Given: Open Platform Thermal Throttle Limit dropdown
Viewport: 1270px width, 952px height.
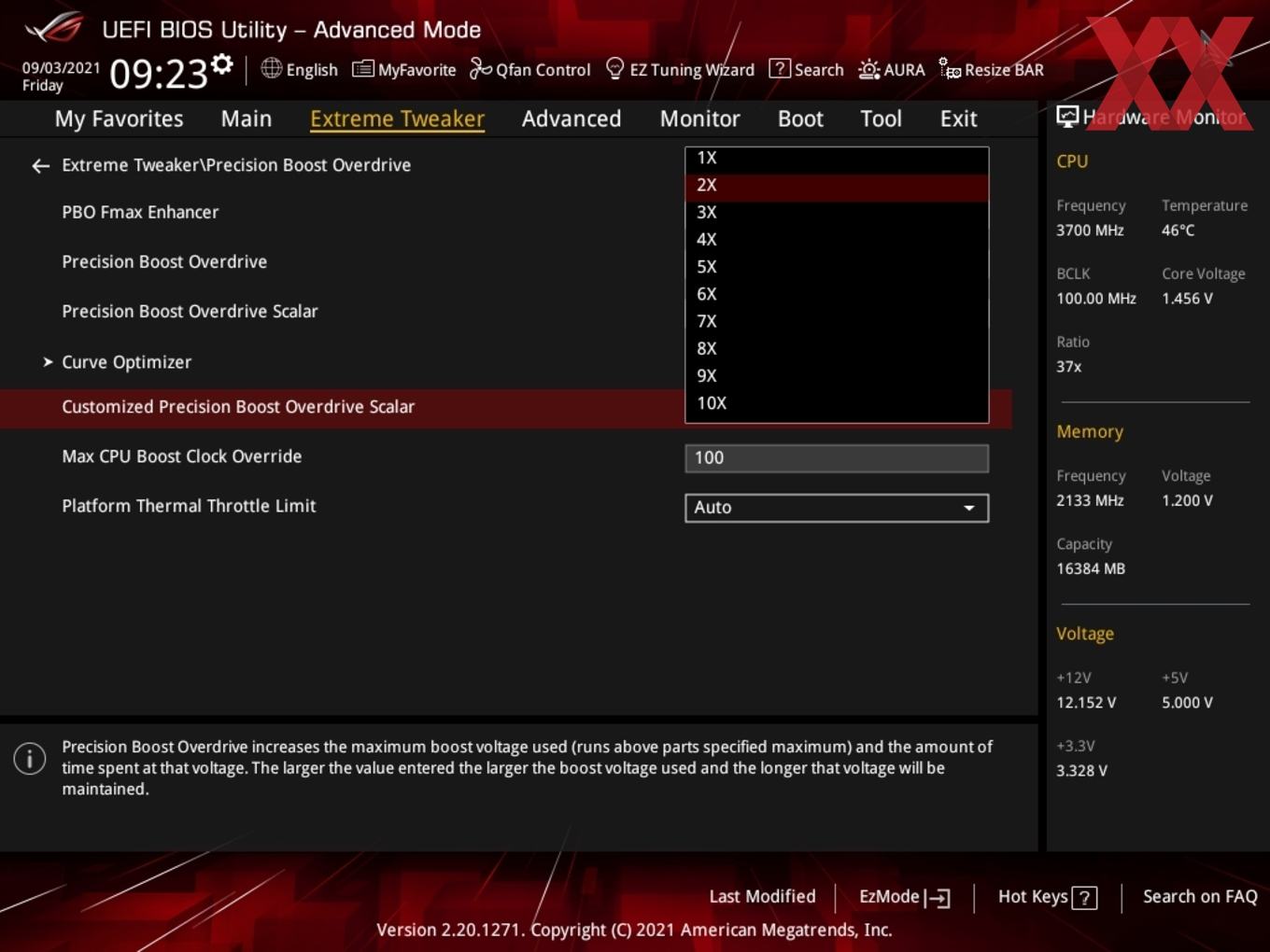Looking at the screenshot, I should pyautogui.click(x=837, y=508).
